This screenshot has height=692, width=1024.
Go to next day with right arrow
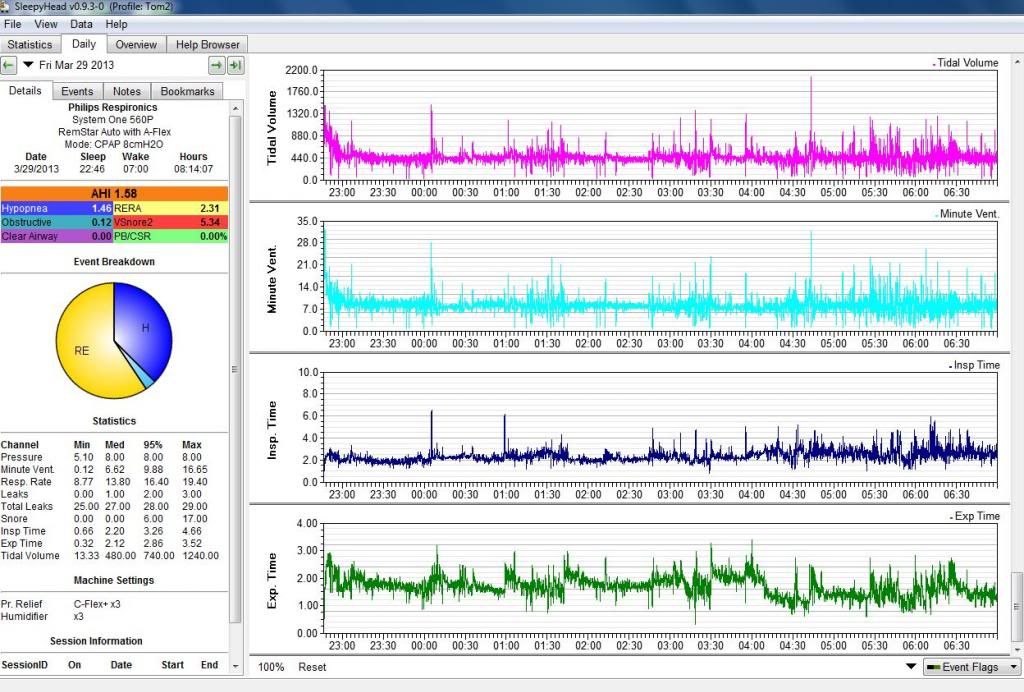[x=216, y=65]
